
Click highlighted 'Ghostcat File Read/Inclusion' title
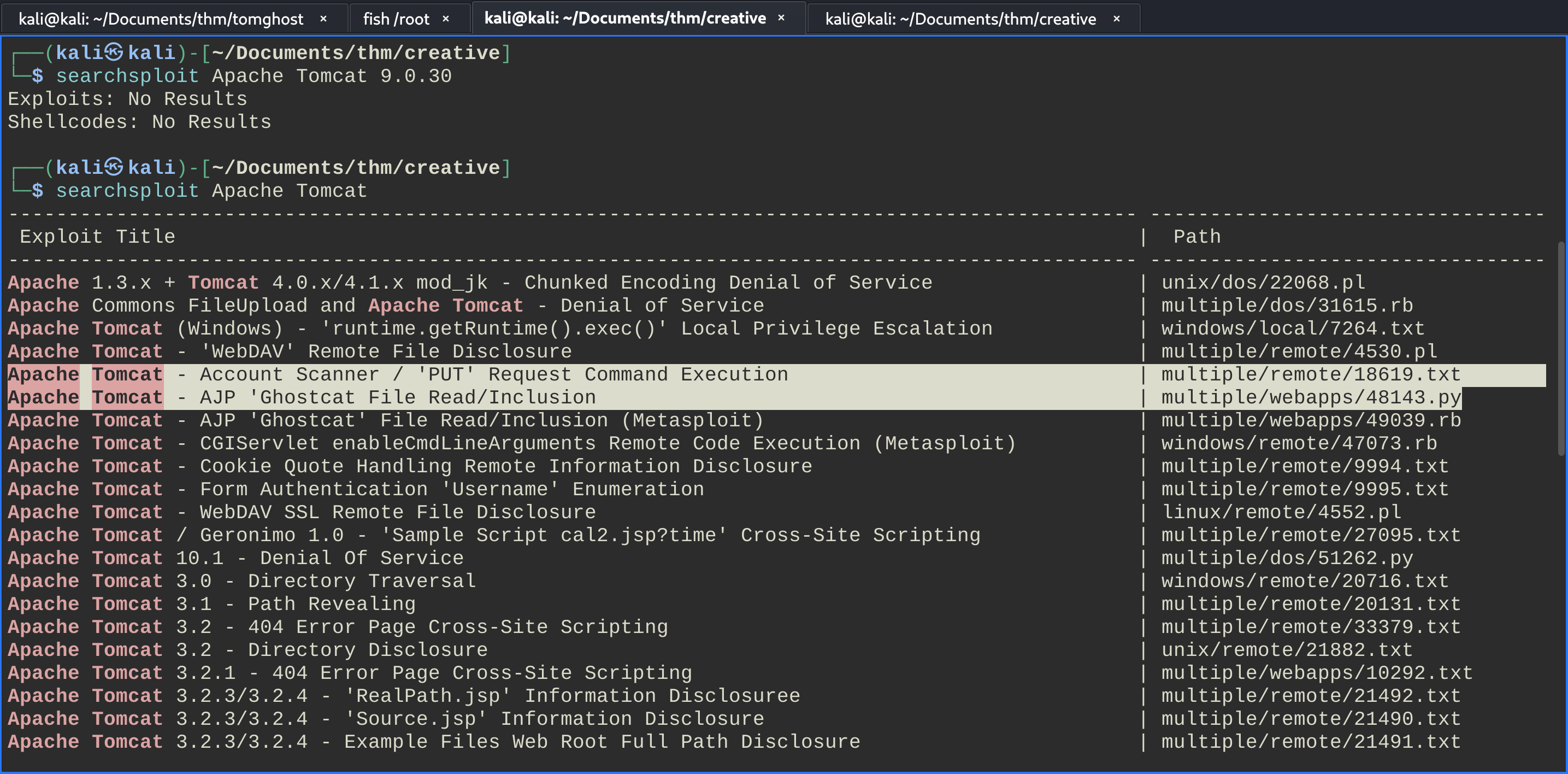coord(302,397)
